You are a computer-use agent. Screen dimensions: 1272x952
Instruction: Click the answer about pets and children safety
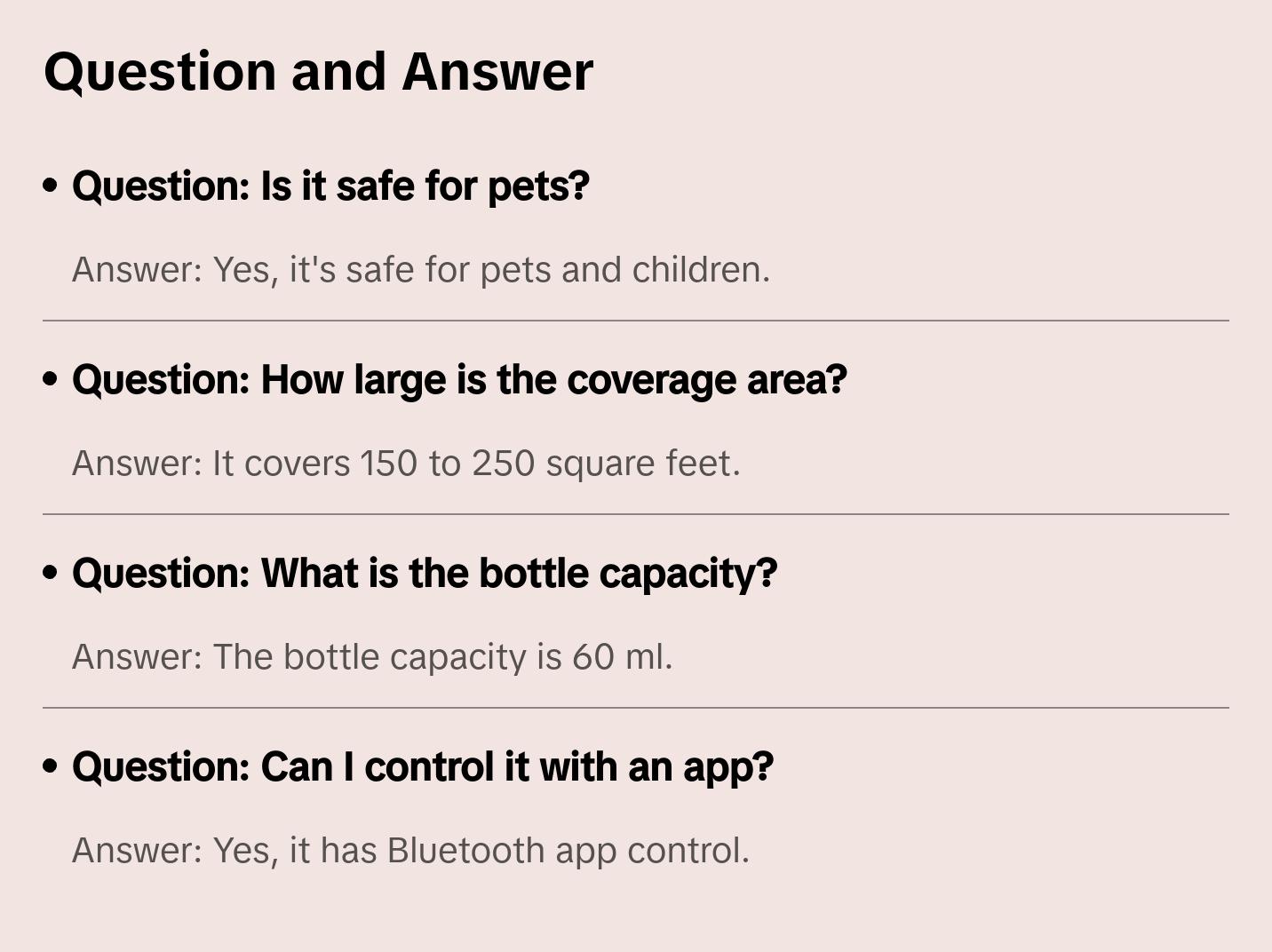click(x=421, y=270)
